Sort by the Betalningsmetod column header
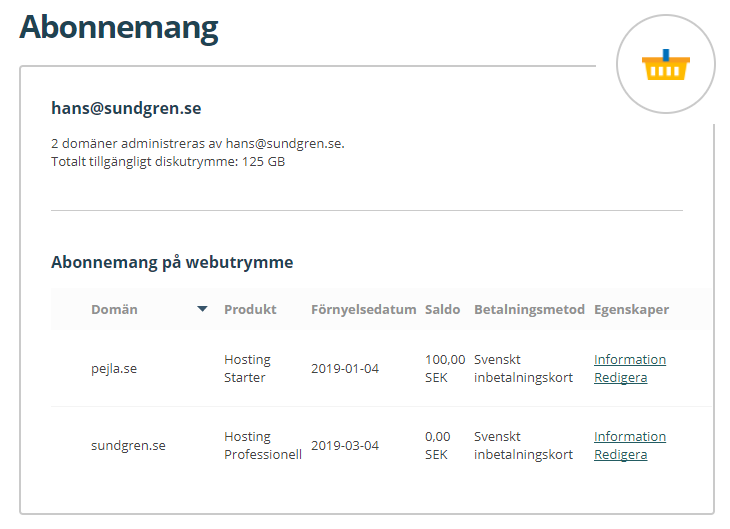 [x=529, y=309]
